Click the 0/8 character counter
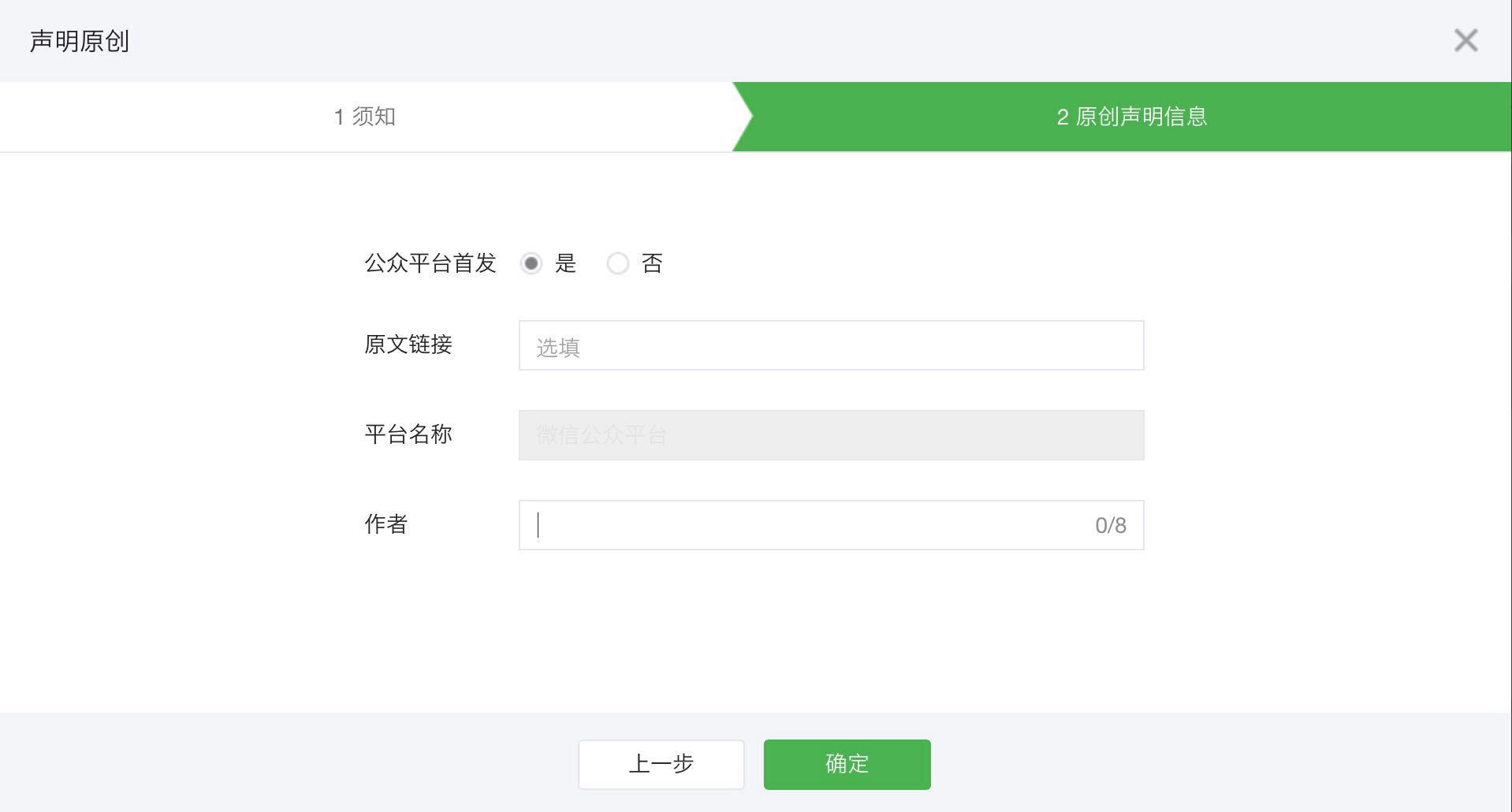This screenshot has width=1512, height=812. pyautogui.click(x=1110, y=525)
